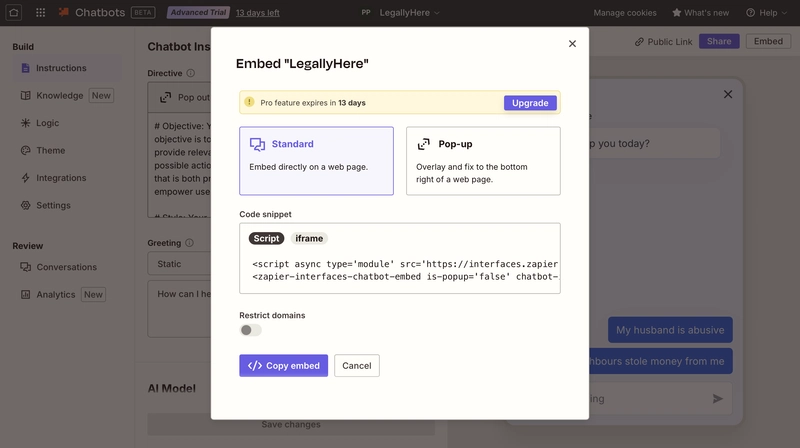This screenshot has width=800, height=448.
Task: Click the yellow warning icon in the banner
Action: point(249,102)
